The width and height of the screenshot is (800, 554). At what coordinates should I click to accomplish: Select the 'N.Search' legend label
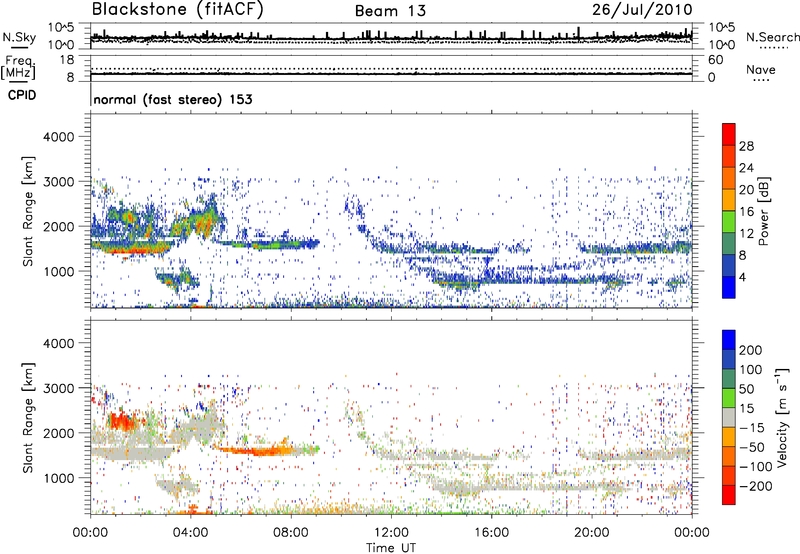(772, 37)
